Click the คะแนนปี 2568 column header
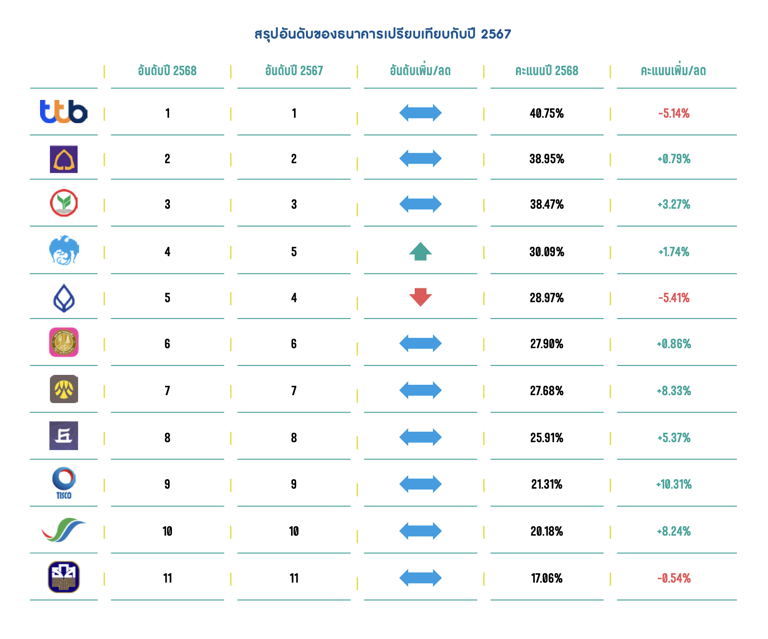The height and width of the screenshot is (639, 768). (x=546, y=71)
